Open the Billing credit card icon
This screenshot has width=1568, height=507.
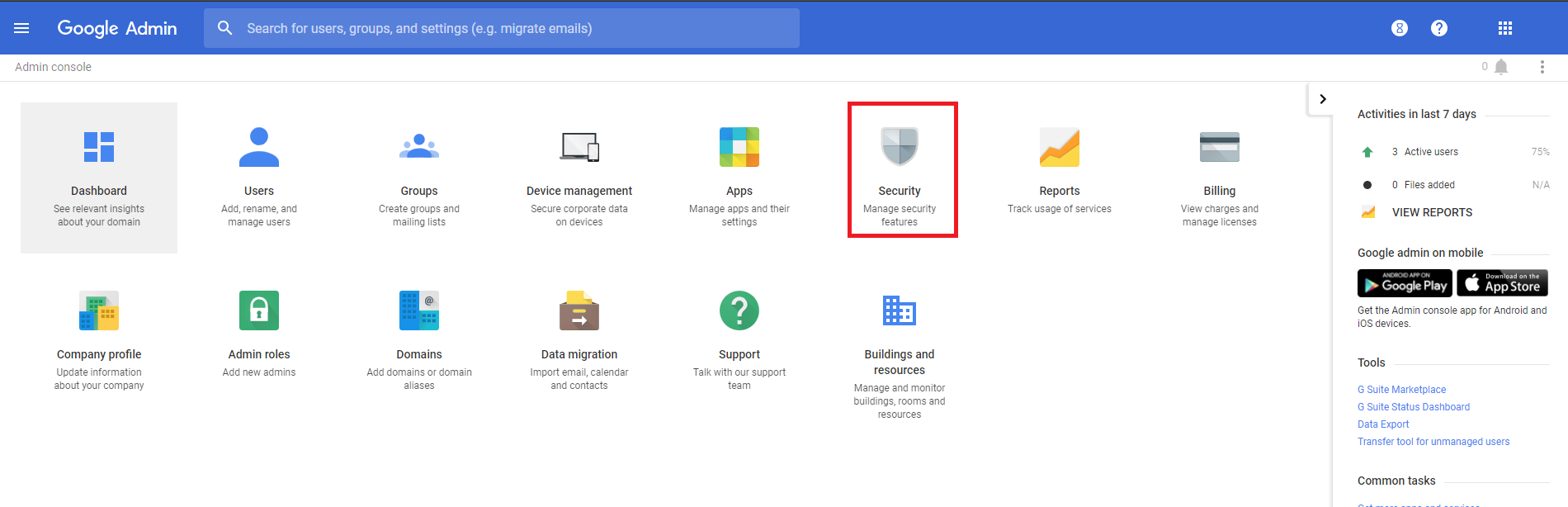click(x=1220, y=147)
